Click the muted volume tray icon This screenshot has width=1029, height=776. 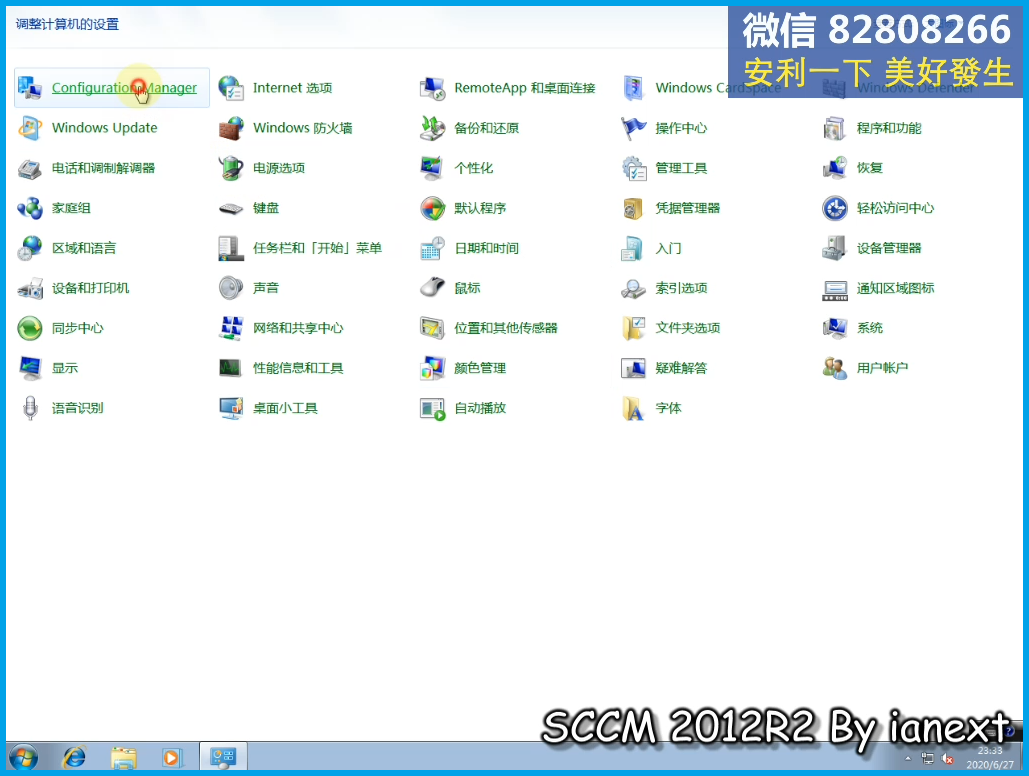947,759
